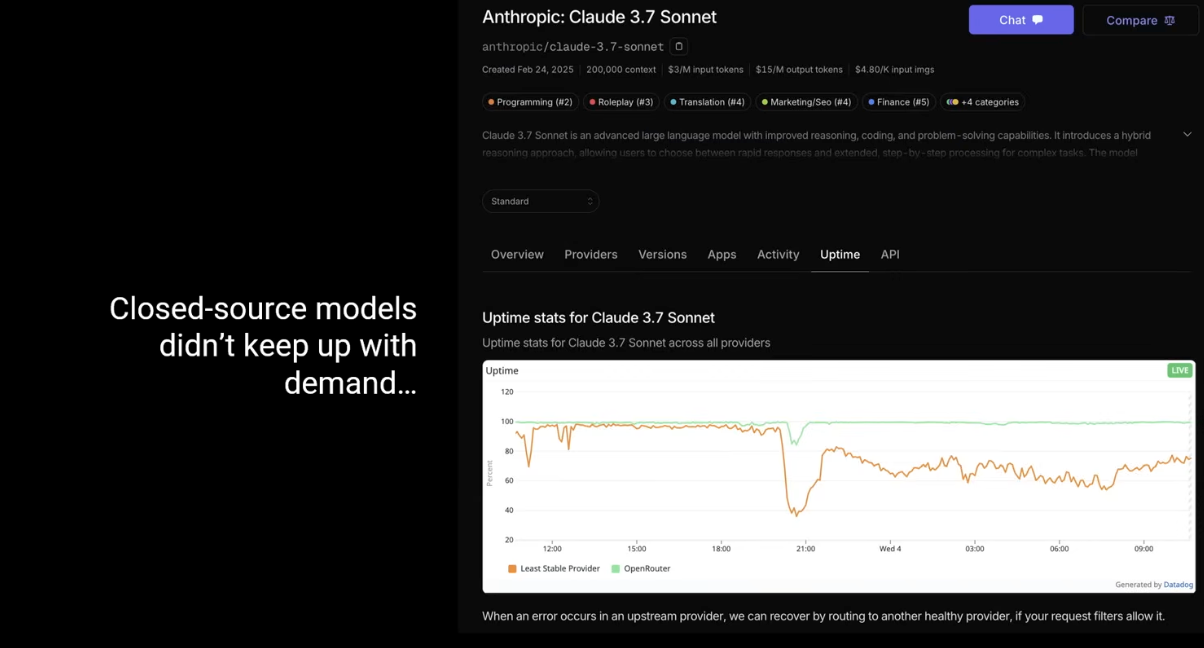The height and width of the screenshot is (648, 1204).
Task: Open the Compare models button
Action: coord(1140,20)
